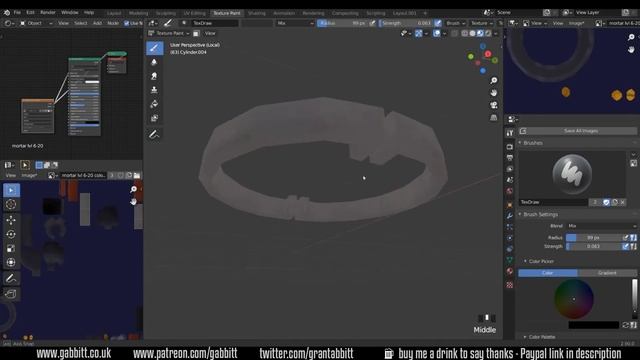Open the Window menu
Screen dimensions: 640x360
(69, 13)
